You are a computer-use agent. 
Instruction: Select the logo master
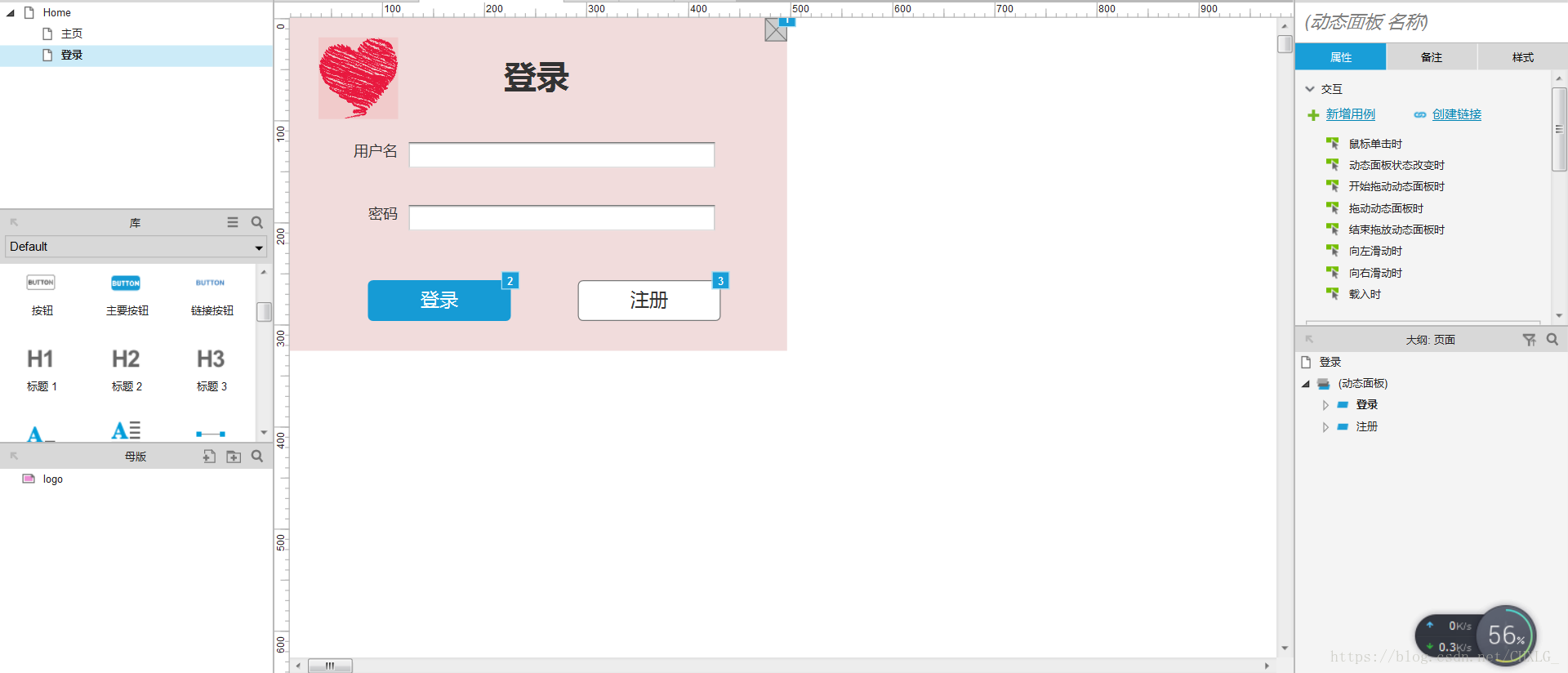[52, 479]
